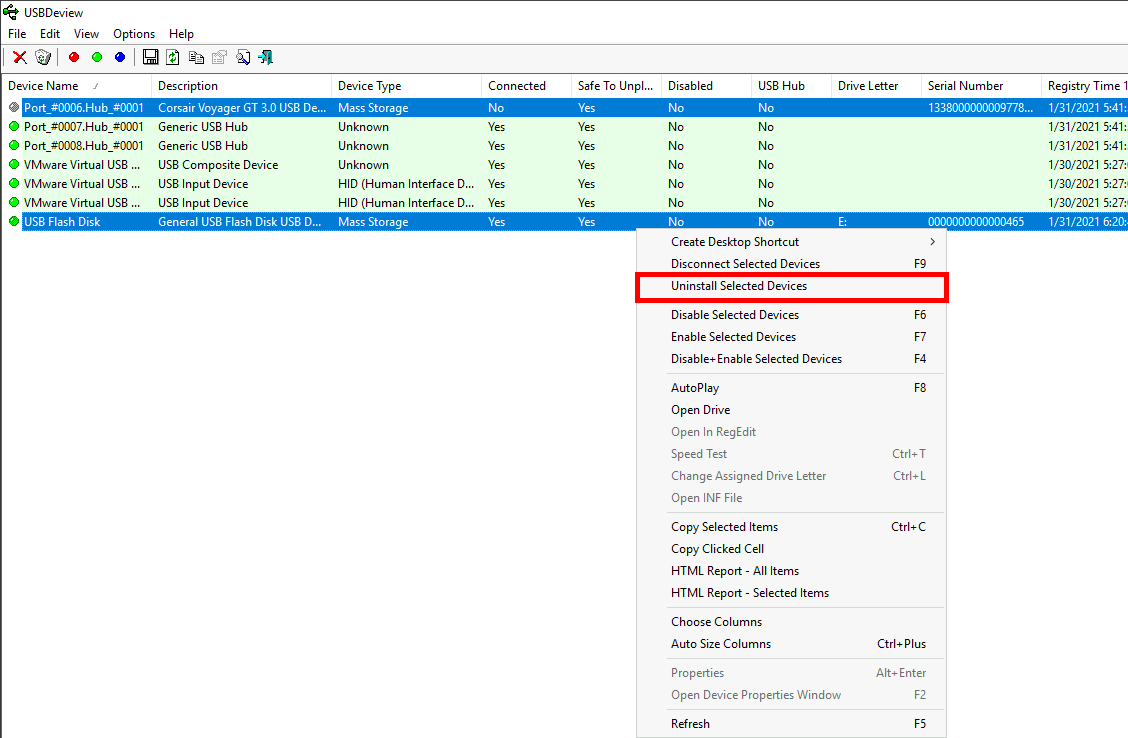The height and width of the screenshot is (738, 1128).
Task: Refresh device list with refresh toolbar icon
Action: (x=171, y=57)
